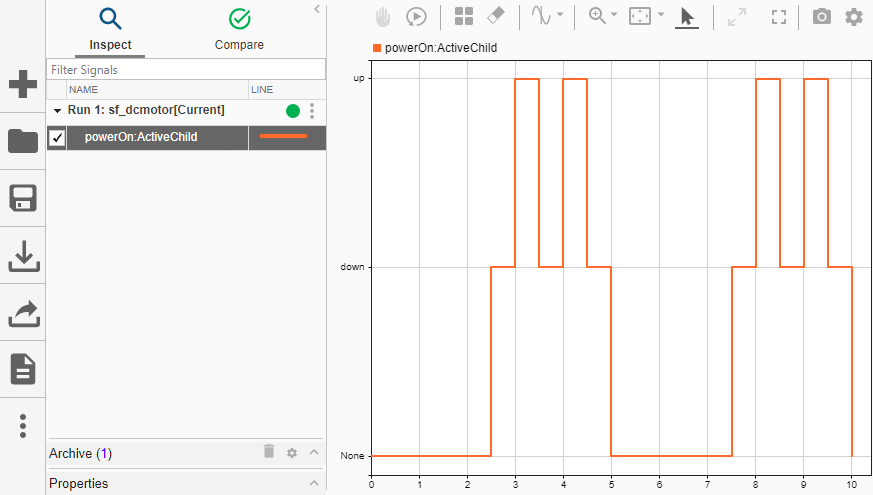Image resolution: width=873 pixels, height=495 pixels.
Task: Uncheck the powerOn:ActiveChild signal checkbox
Action: point(57,138)
